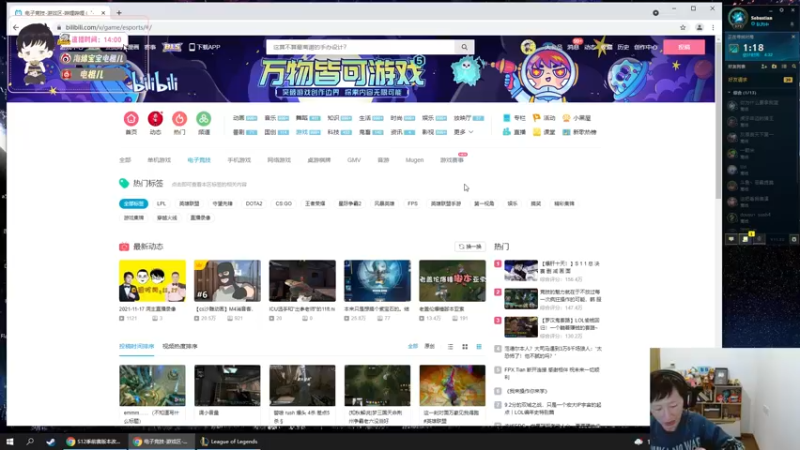Select the 王者荣耀 tag pill
800x450 pixels.
tap(315, 204)
